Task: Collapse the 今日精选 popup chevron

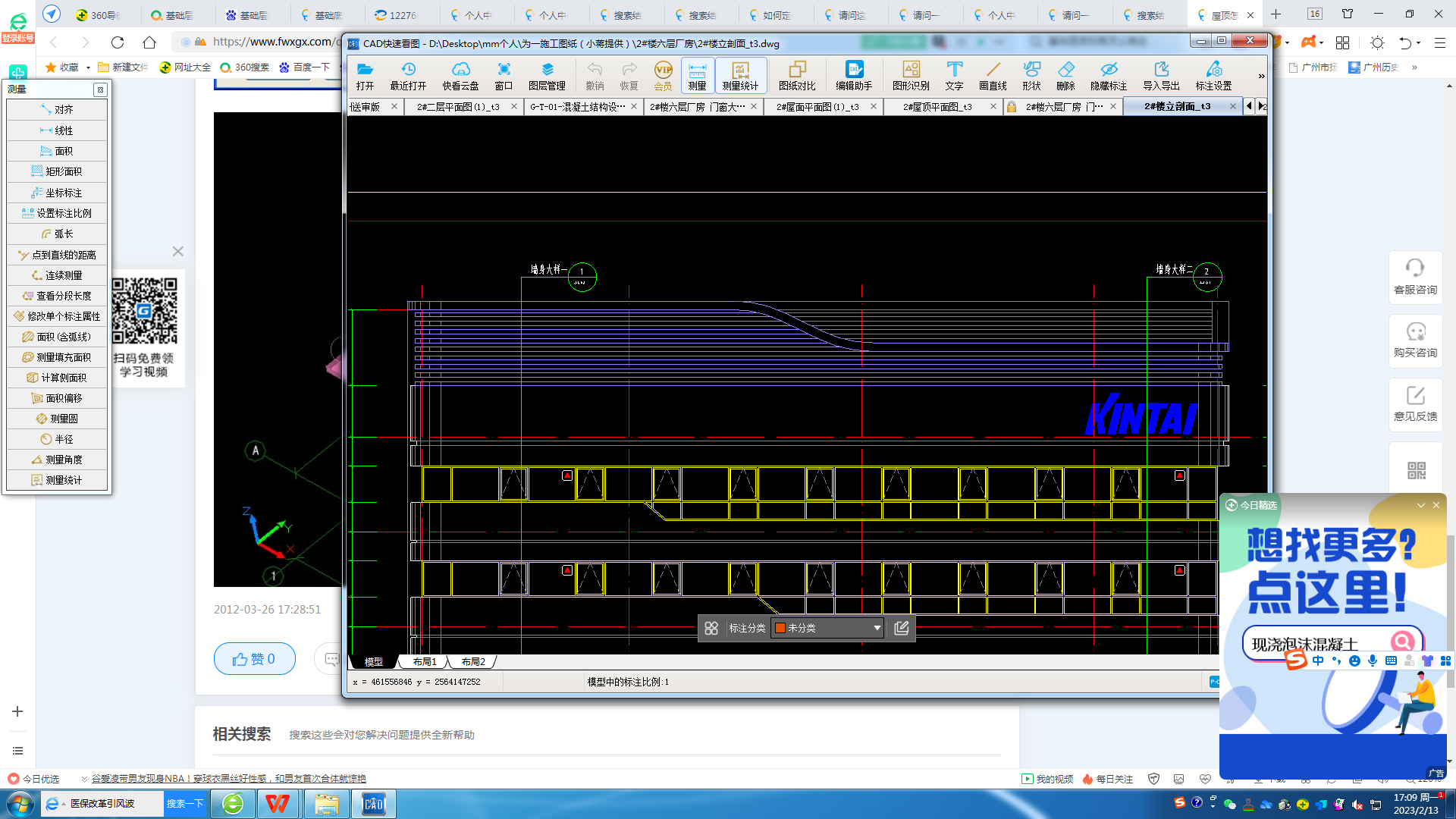Action: click(1420, 505)
